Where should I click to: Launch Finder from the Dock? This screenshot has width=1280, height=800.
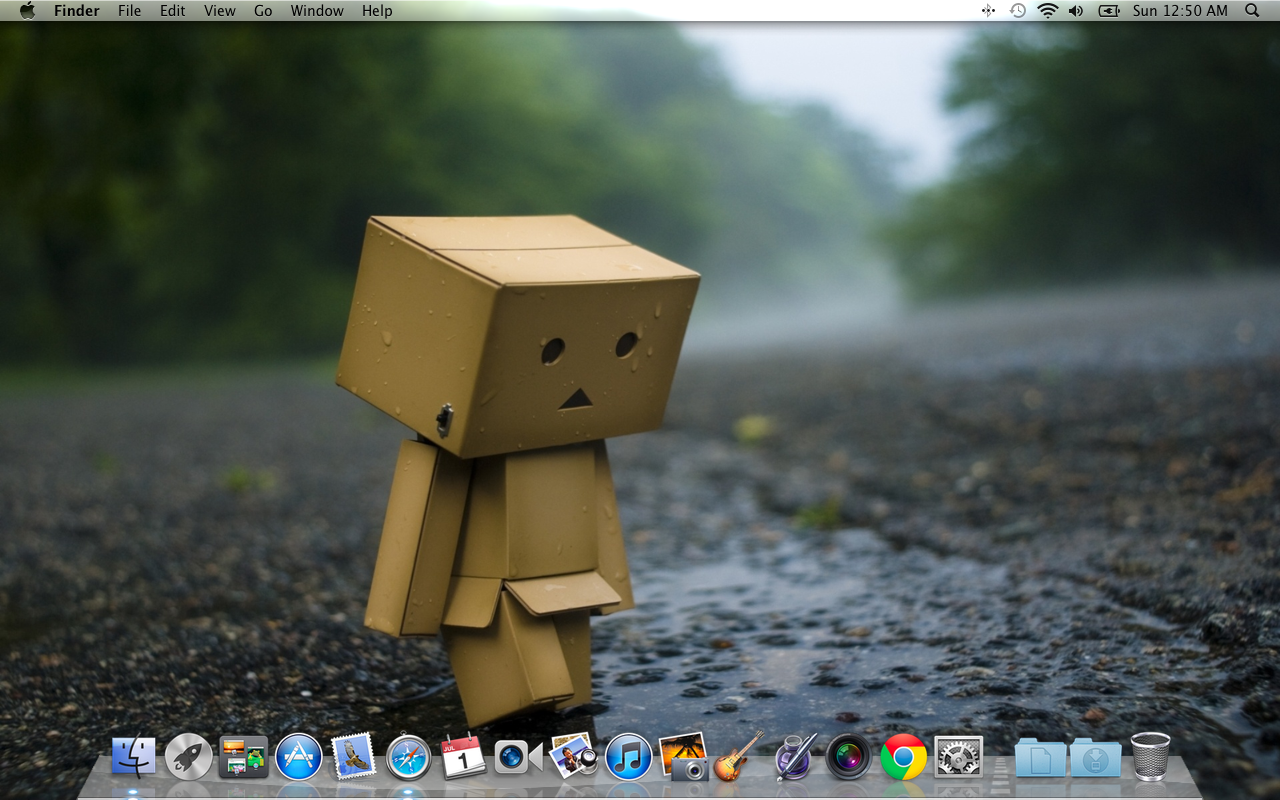pyautogui.click(x=134, y=757)
